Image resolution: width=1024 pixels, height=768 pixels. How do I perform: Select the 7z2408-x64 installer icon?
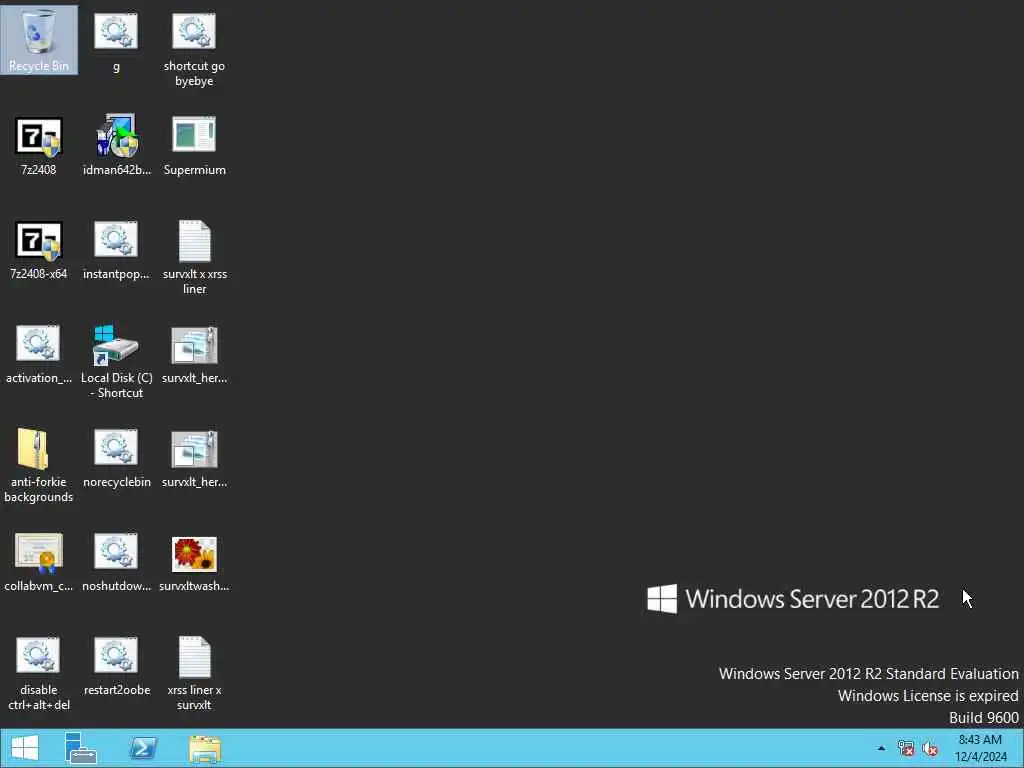coord(39,249)
